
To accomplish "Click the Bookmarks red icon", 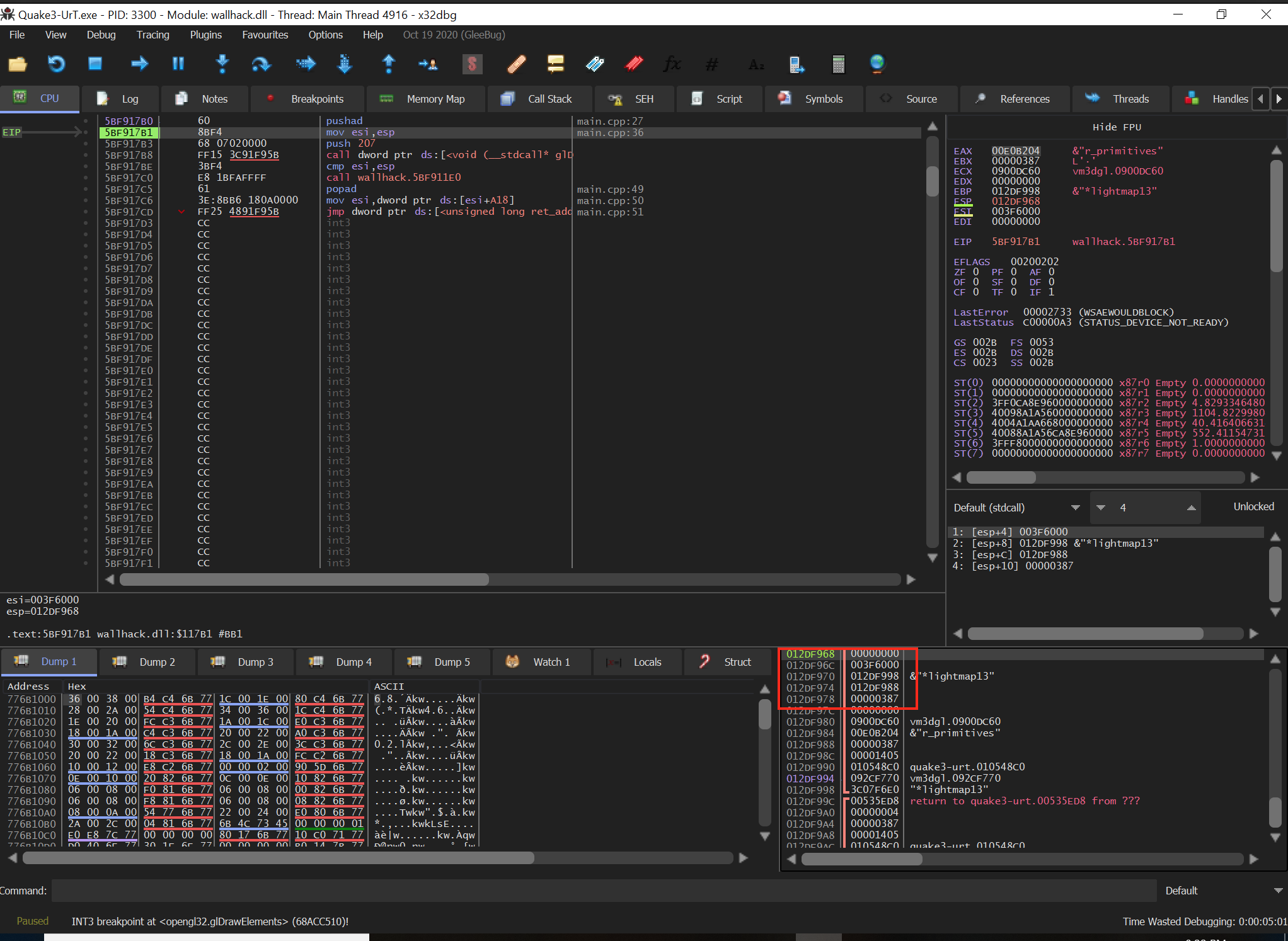I will (x=633, y=64).
